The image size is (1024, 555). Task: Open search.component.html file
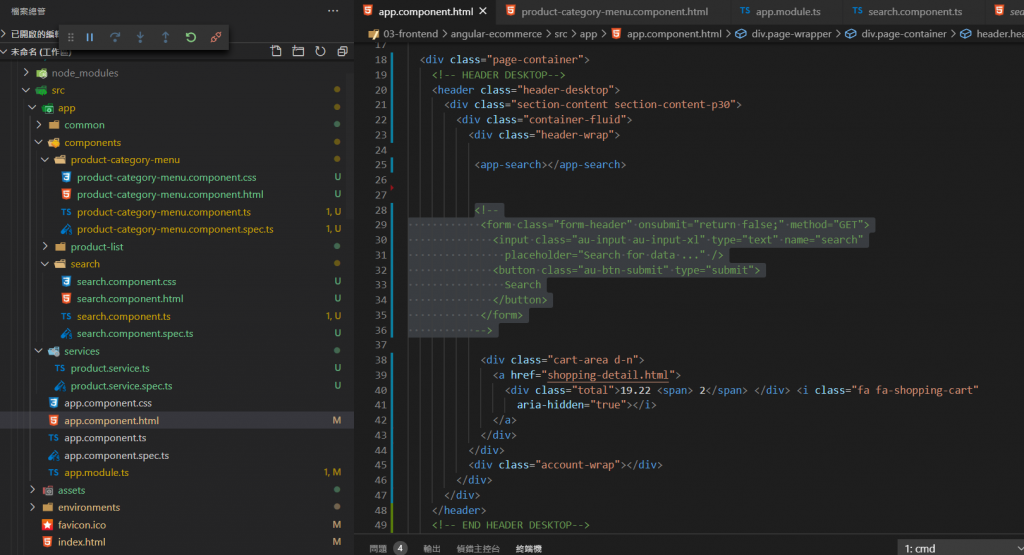coord(130,298)
